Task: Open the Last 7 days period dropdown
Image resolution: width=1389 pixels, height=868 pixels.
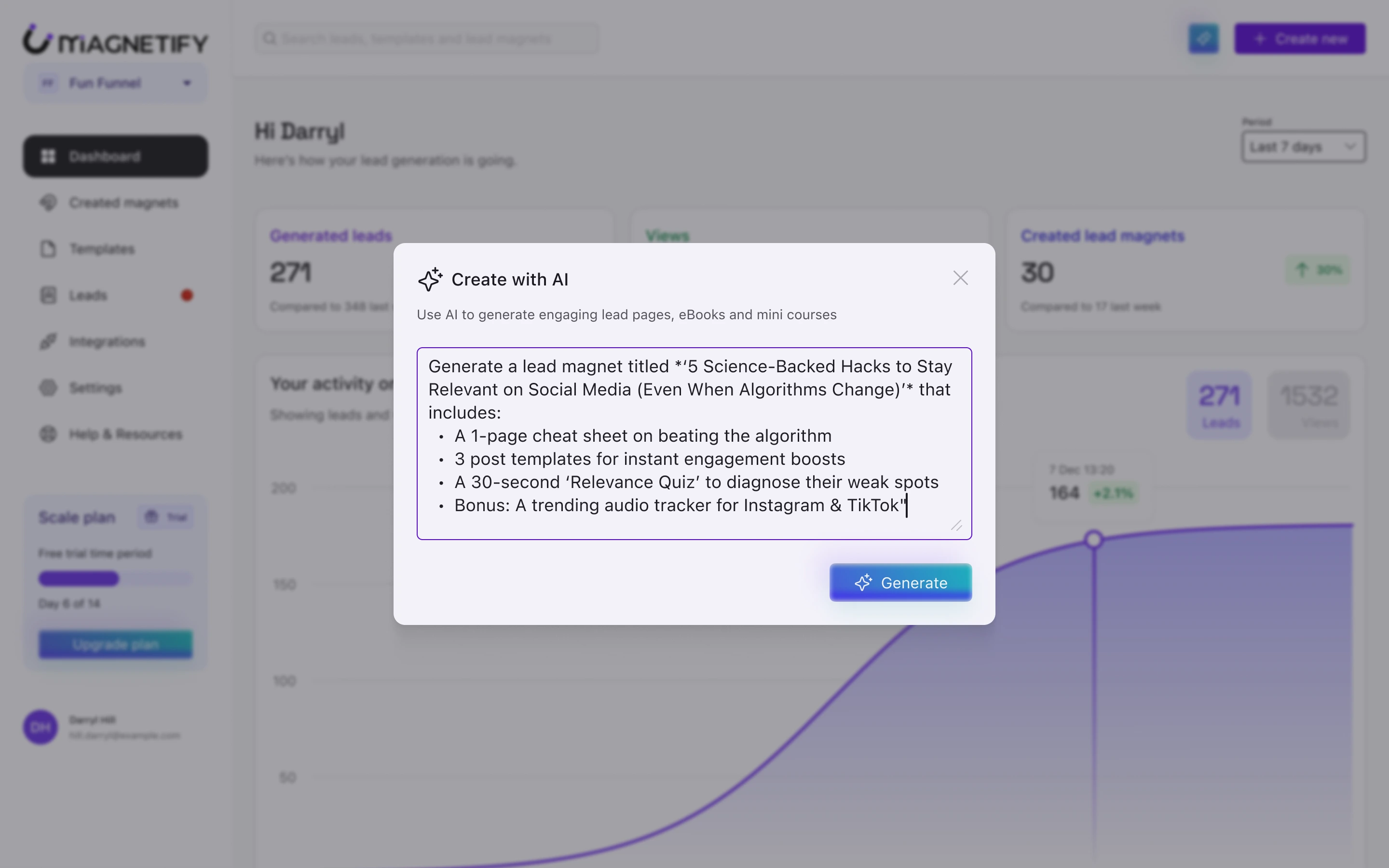Action: tap(1303, 147)
